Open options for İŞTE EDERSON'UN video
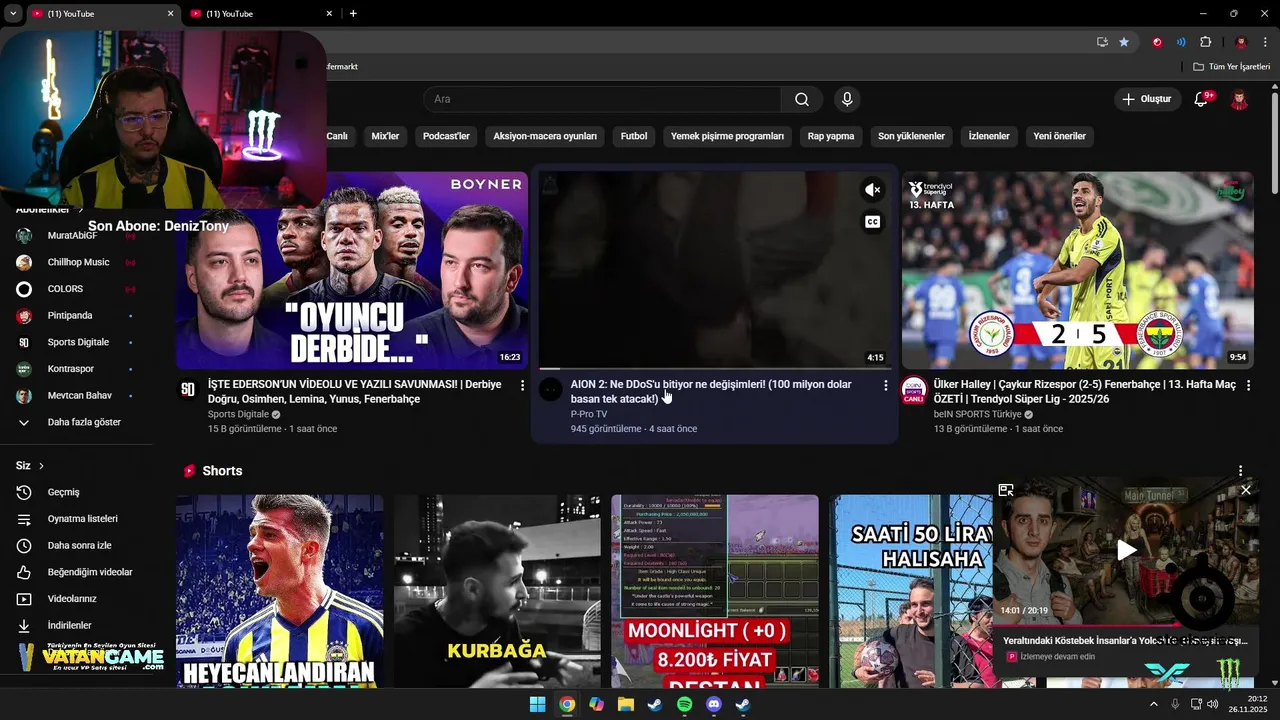 [x=522, y=385]
